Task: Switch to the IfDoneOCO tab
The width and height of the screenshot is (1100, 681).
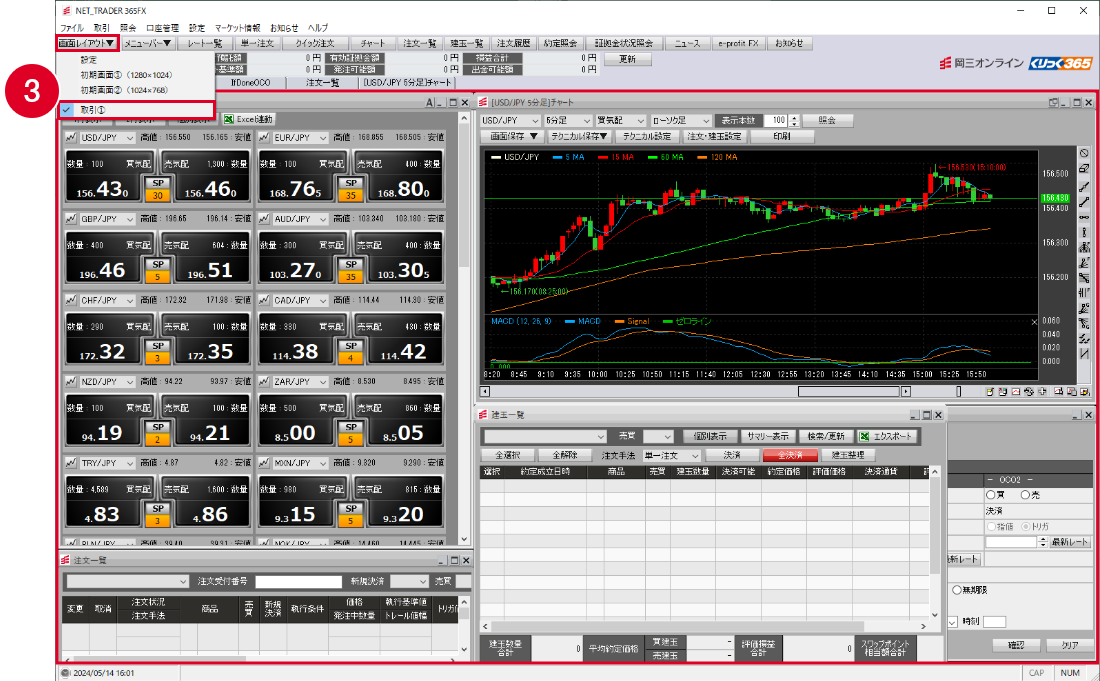Action: (250, 83)
